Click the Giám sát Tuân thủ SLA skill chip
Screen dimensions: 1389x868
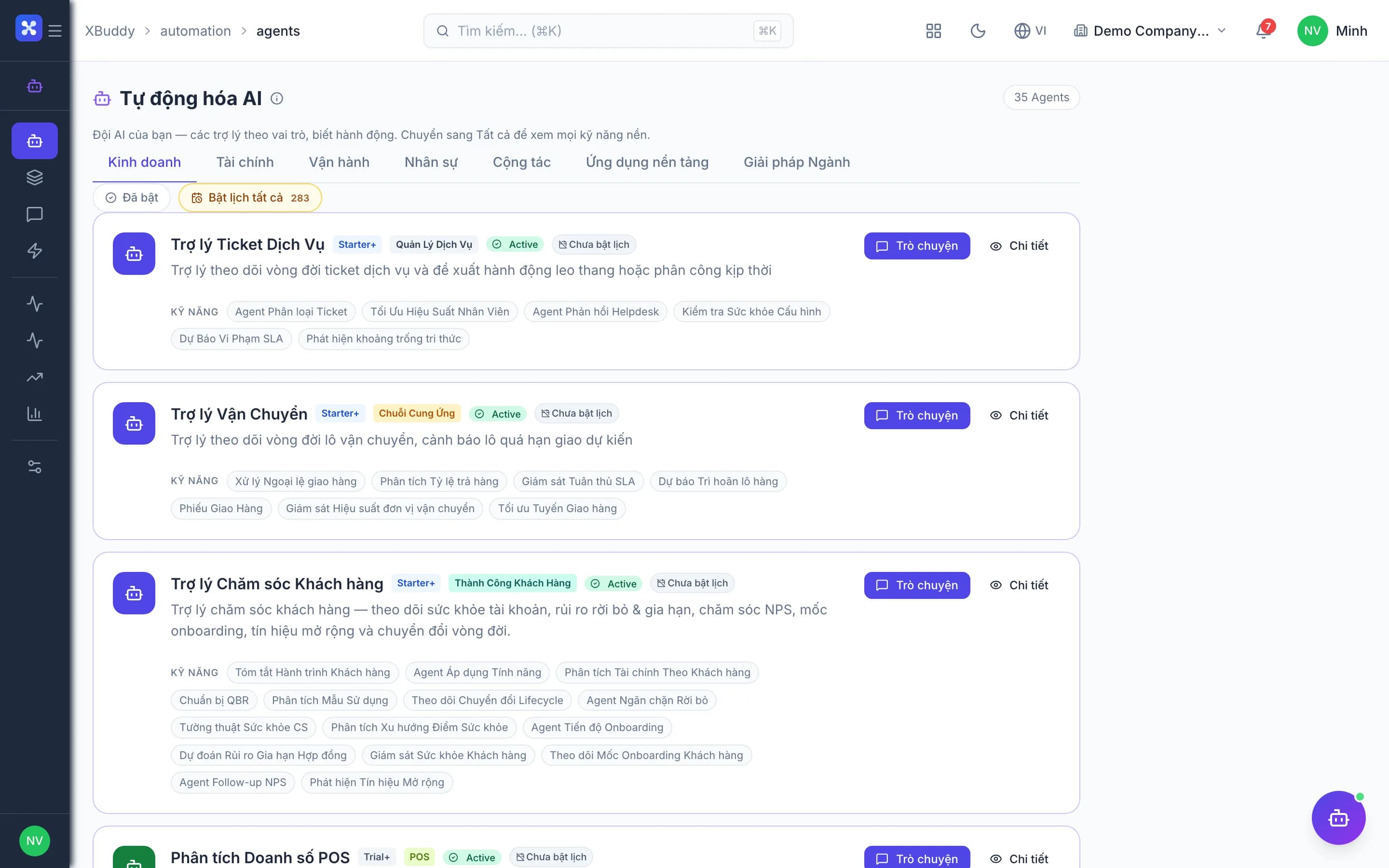coord(579,482)
